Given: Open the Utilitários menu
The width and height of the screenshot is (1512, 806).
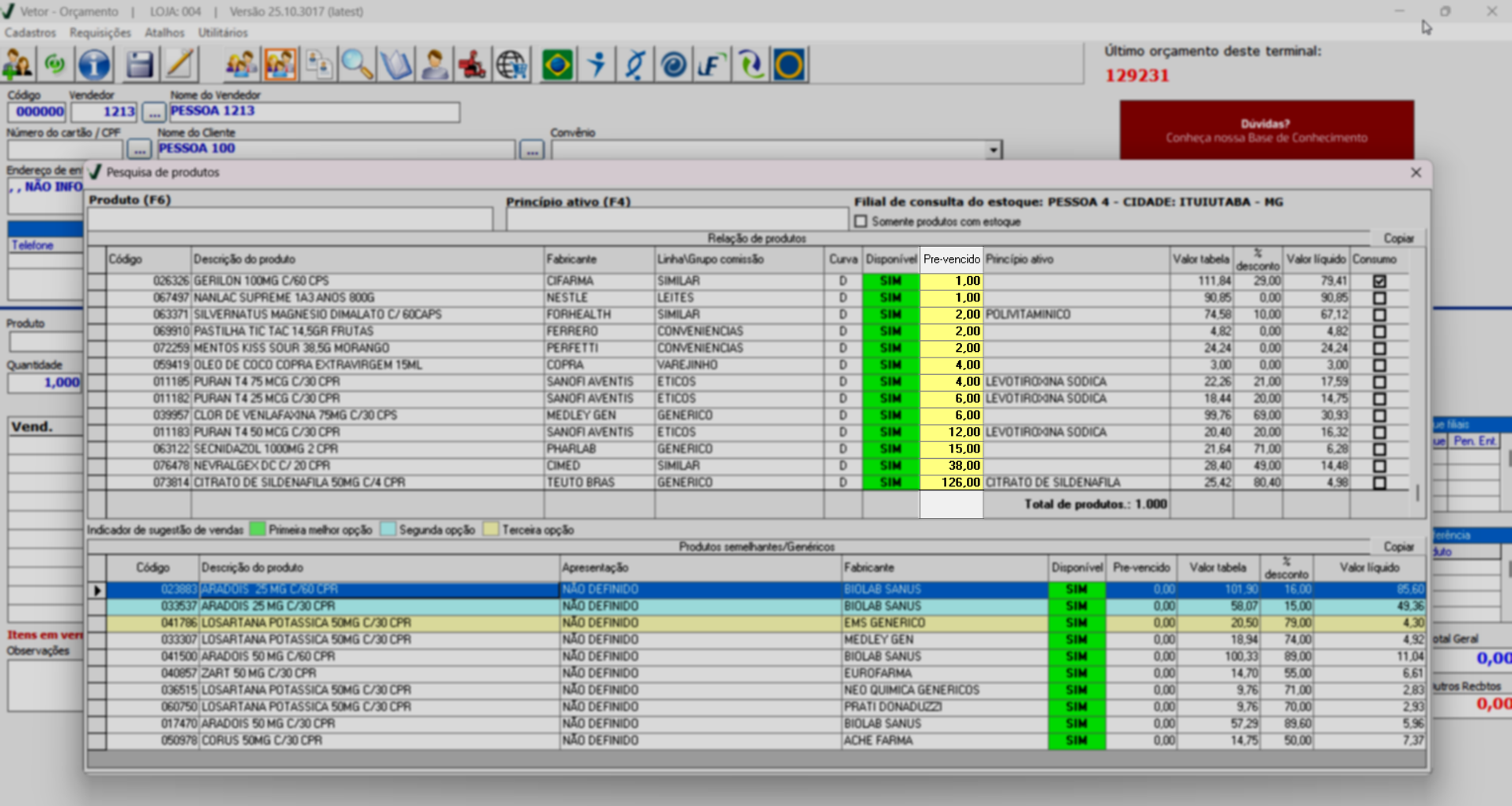Looking at the screenshot, I should (222, 32).
